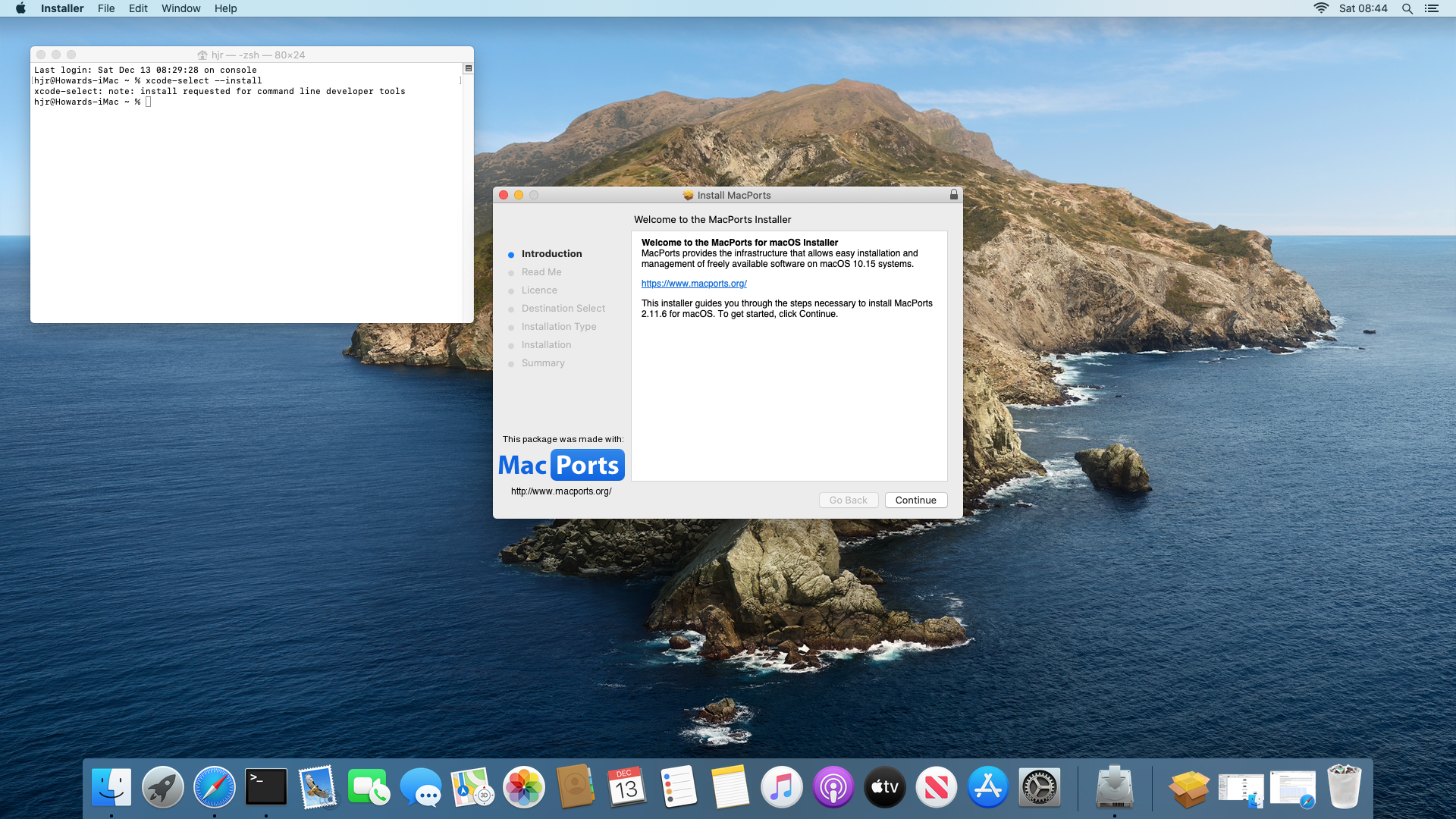Open the Window menu
Screen dimensions: 1456x819
(x=180, y=8)
